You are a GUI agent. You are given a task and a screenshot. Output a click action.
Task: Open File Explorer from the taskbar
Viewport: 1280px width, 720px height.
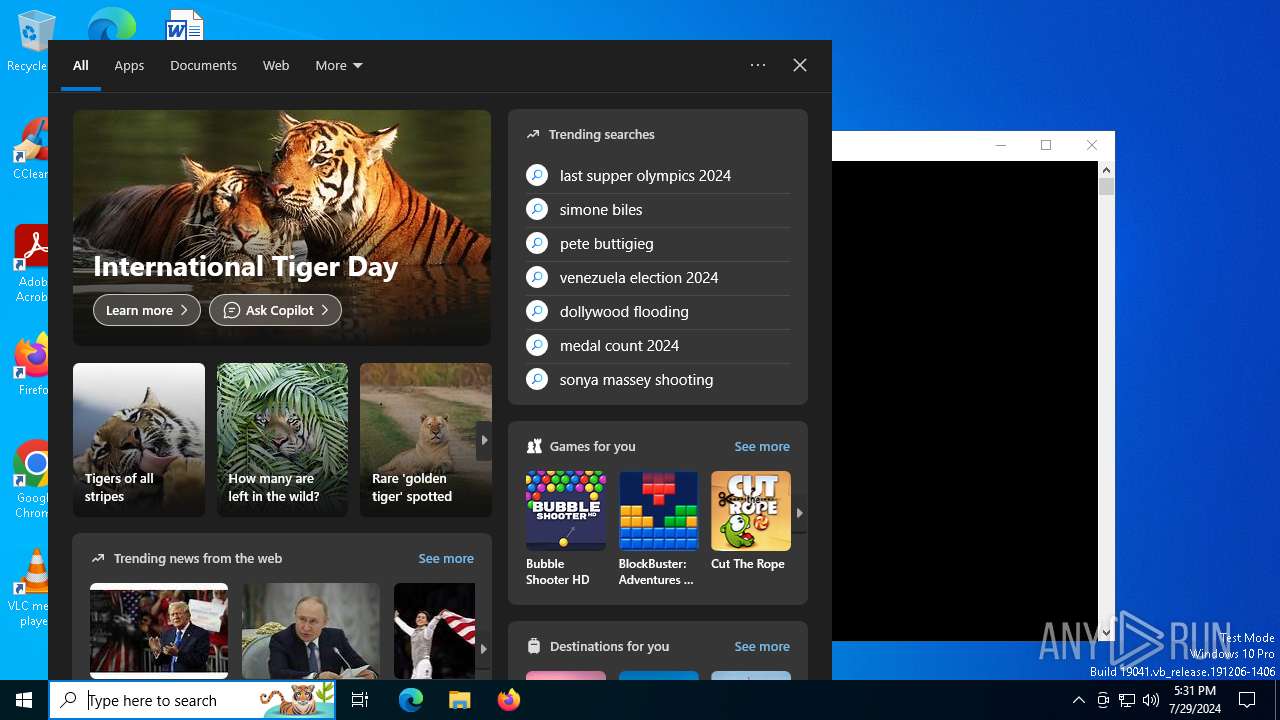(x=459, y=700)
